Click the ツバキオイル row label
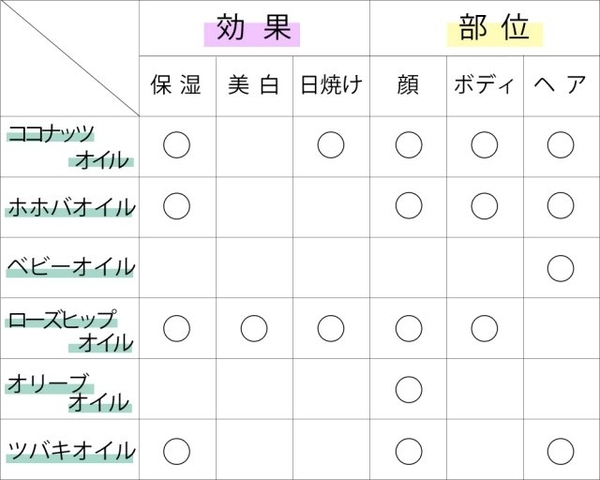This screenshot has height=480, width=600. point(70,451)
